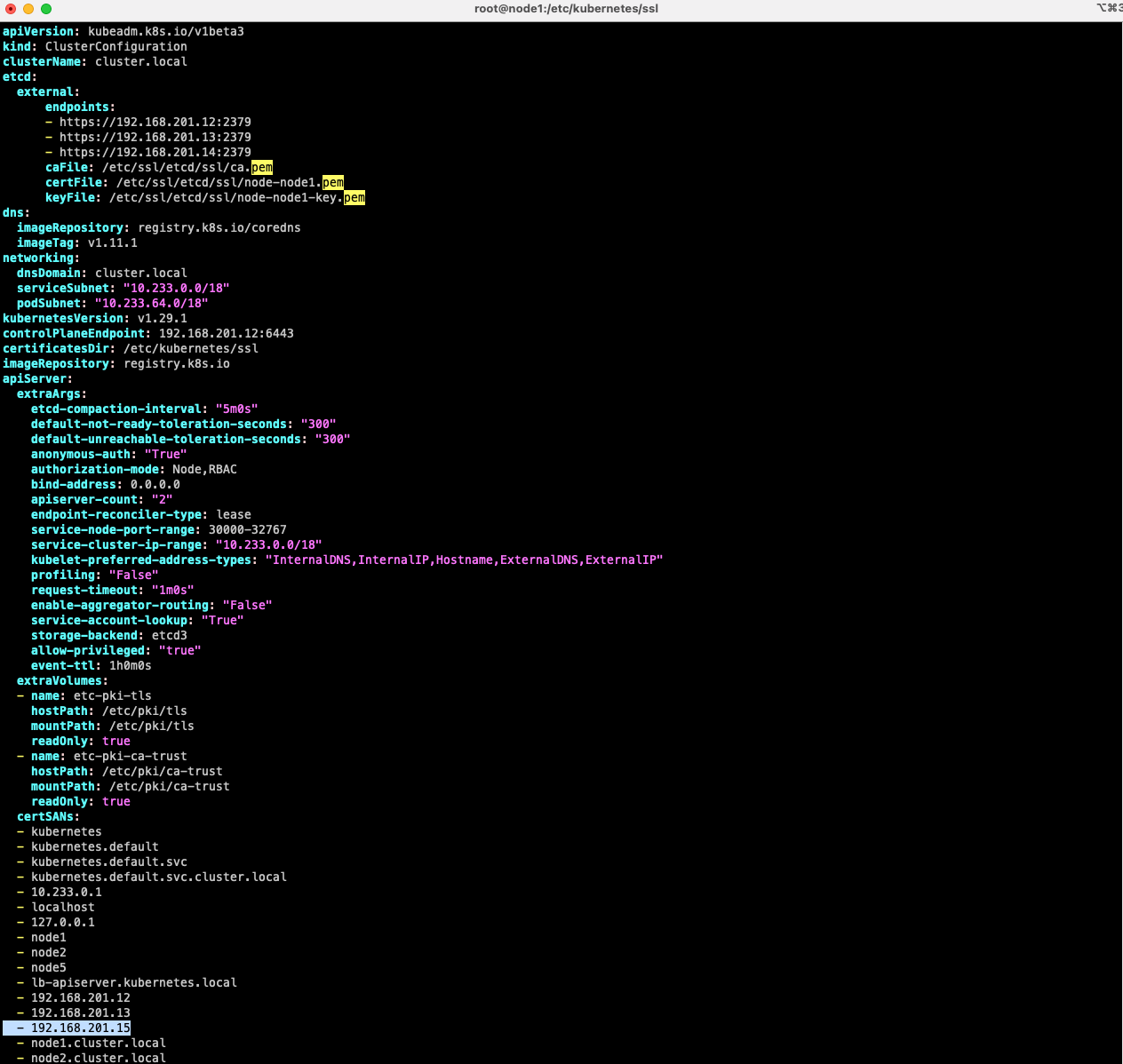1123x1064 pixels.
Task: Click certificatesDir value /etc/kubernetes/ssl
Action: pos(191,348)
